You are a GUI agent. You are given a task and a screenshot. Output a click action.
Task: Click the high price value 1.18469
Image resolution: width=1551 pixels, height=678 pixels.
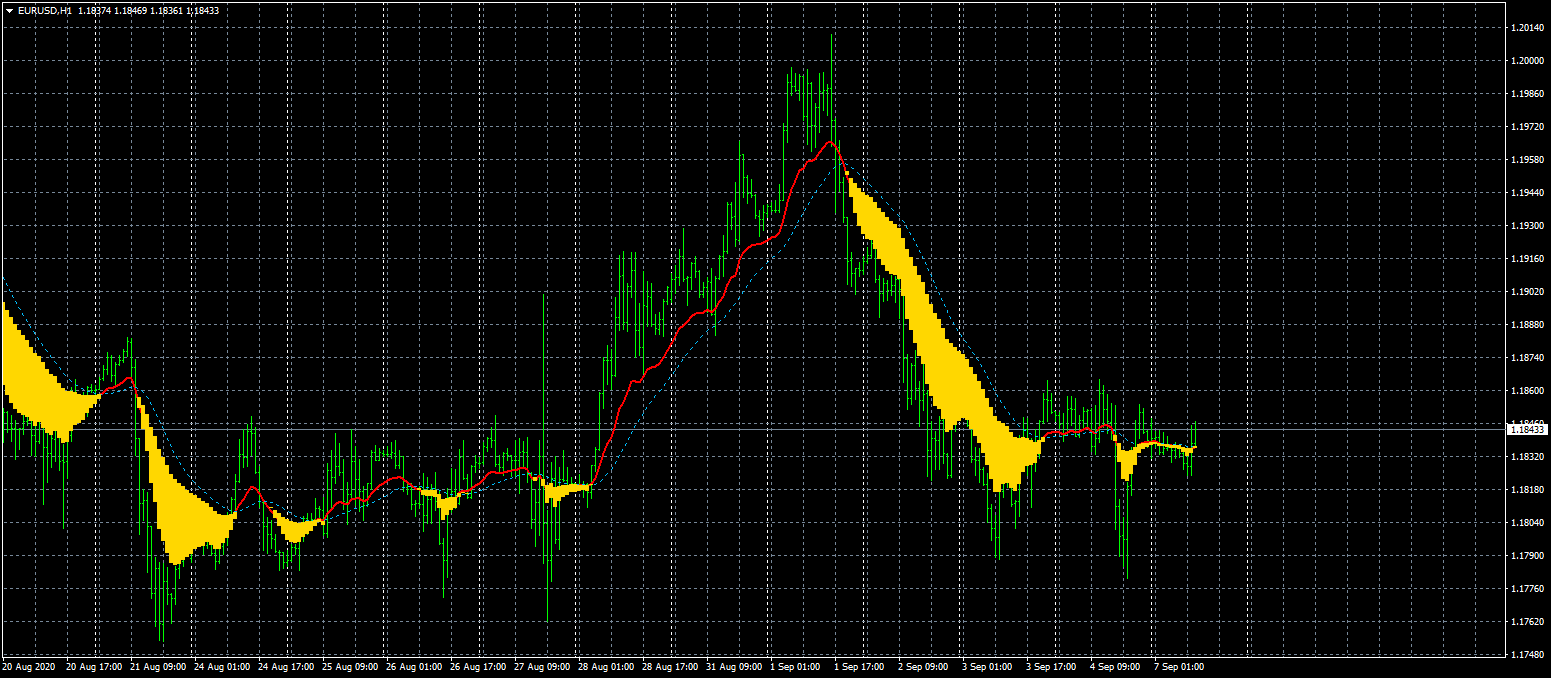click(x=131, y=10)
